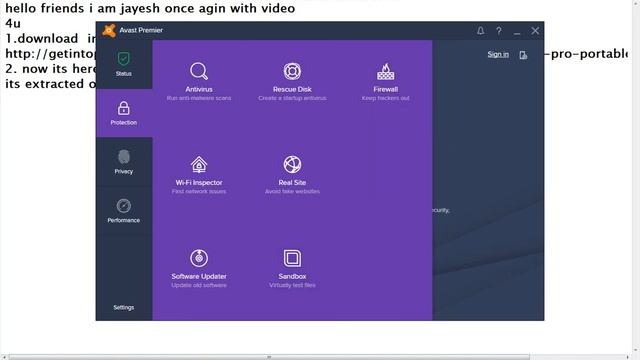Open Avast Settings at the sidebar bottom

coord(124,307)
